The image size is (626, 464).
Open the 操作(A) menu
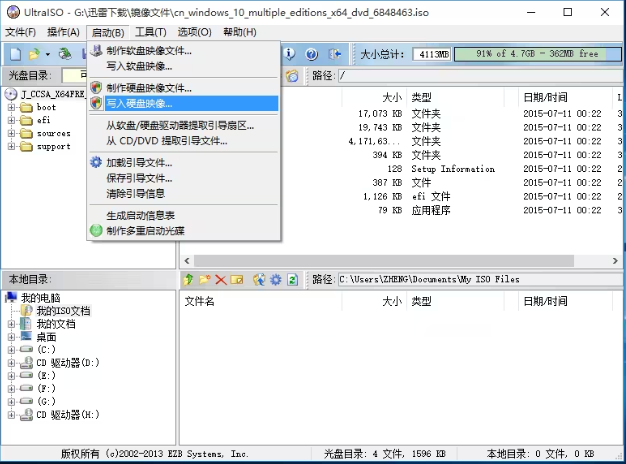pos(63,32)
